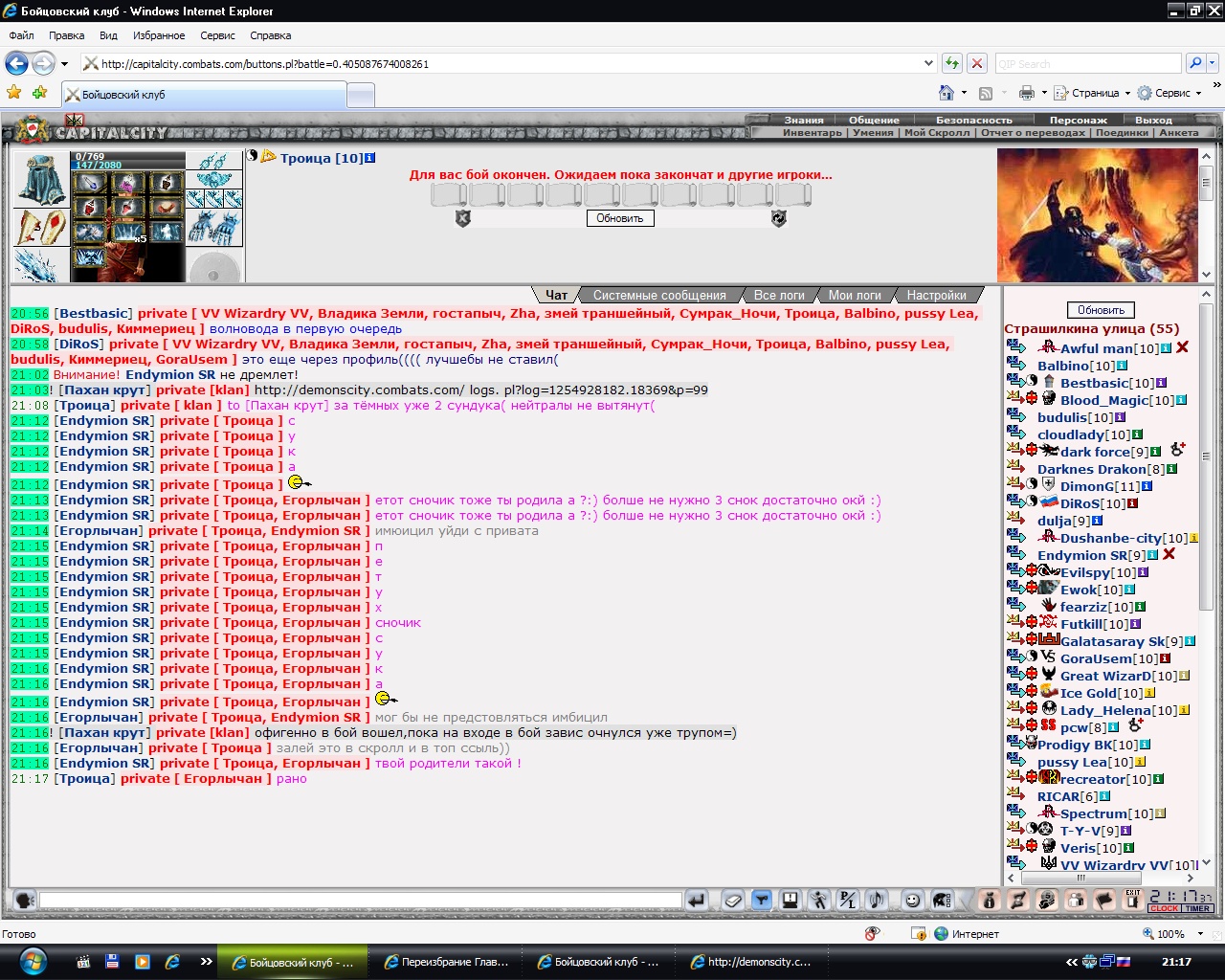Image resolution: width=1225 pixels, height=980 pixels.
Task: Click the IE Back button
Action: point(17,63)
